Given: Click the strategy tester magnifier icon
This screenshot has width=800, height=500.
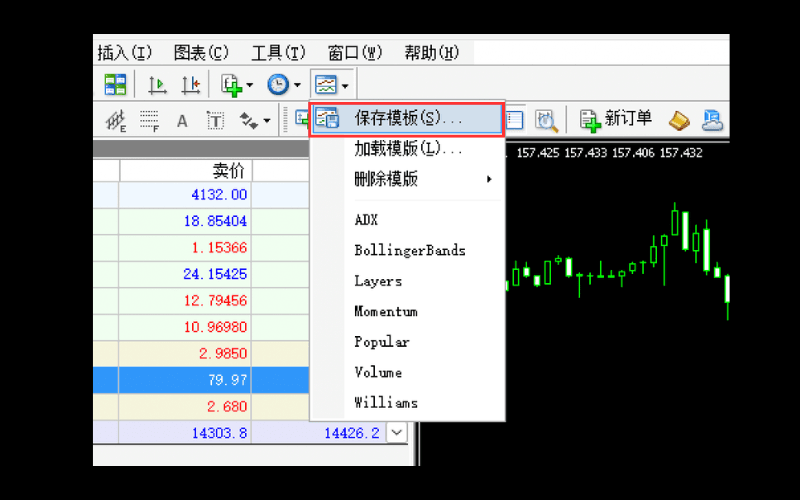Looking at the screenshot, I should click(546, 121).
